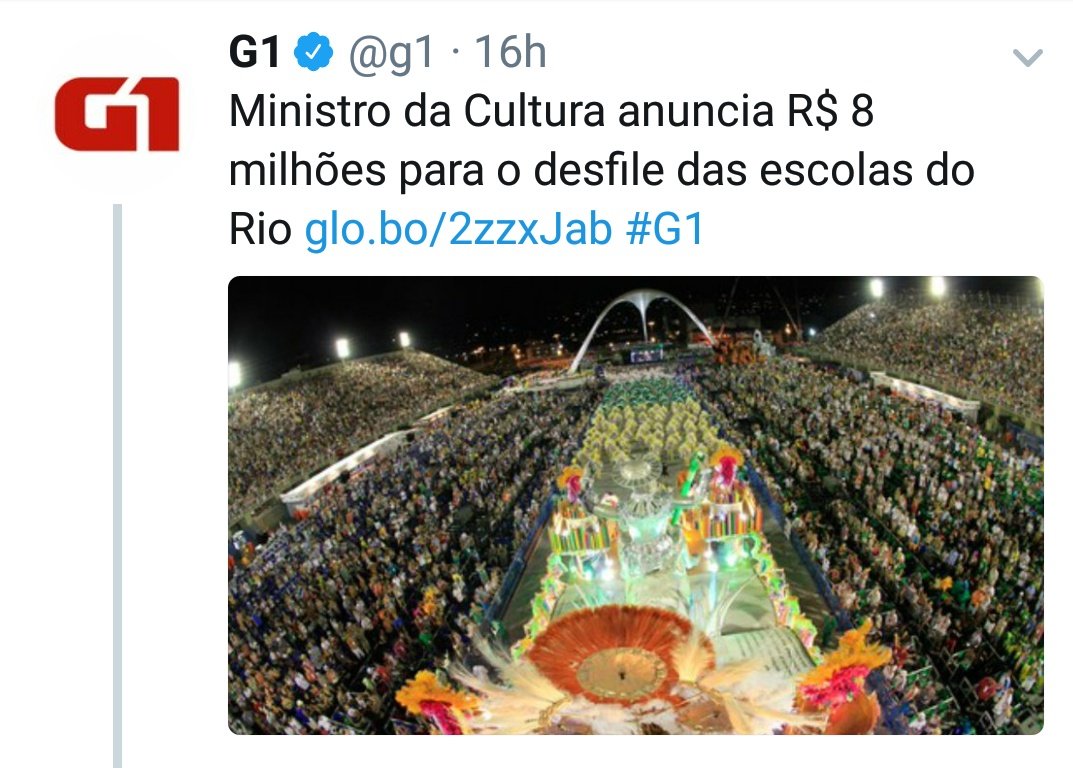Screen dimensions: 1073x768
Task: Expand the tweet options chevron
Action: pyautogui.click(x=1027, y=57)
